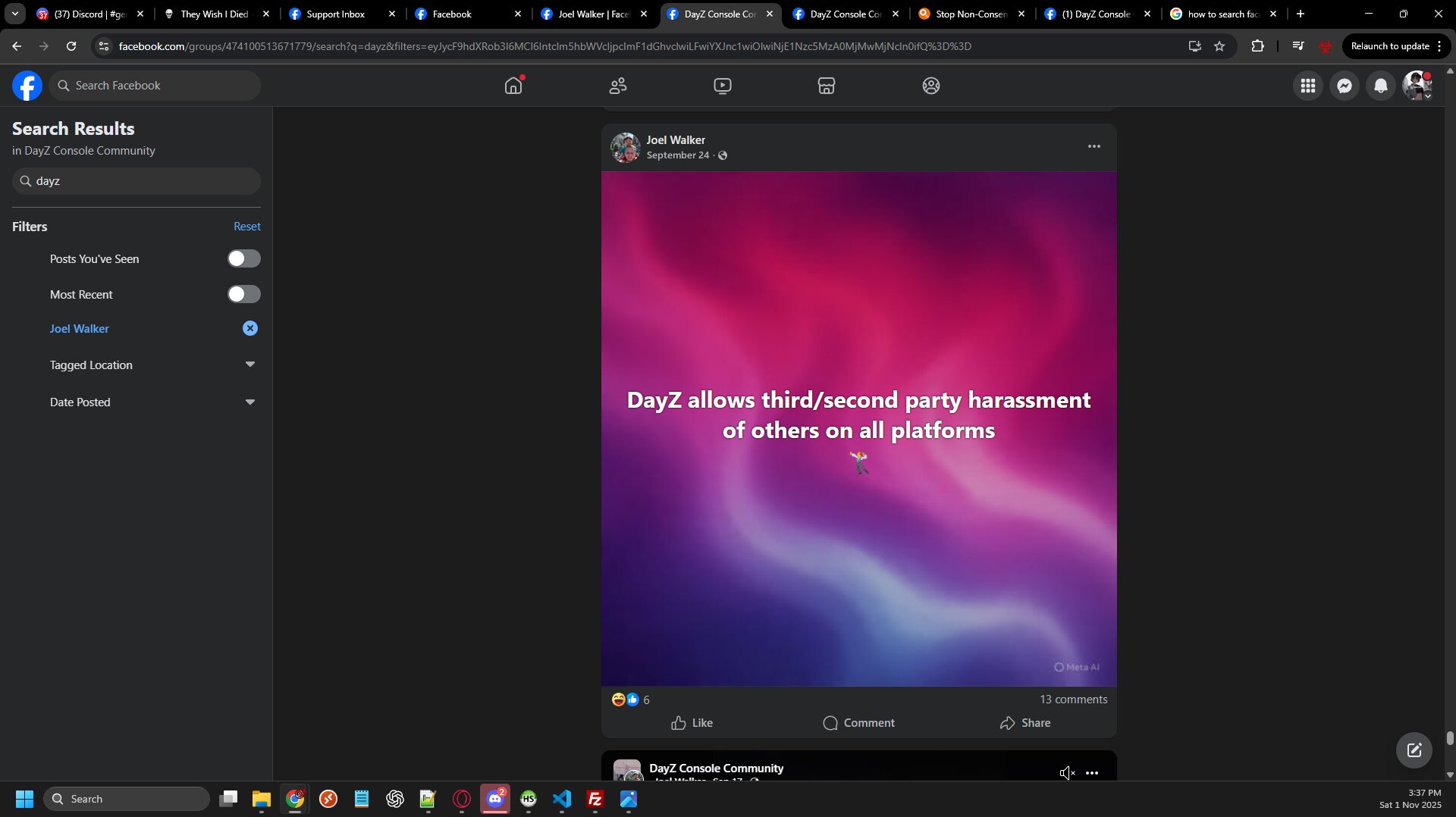This screenshot has height=817, width=1456.
Task: Open the Groups icon in top navigation
Action: (x=931, y=86)
